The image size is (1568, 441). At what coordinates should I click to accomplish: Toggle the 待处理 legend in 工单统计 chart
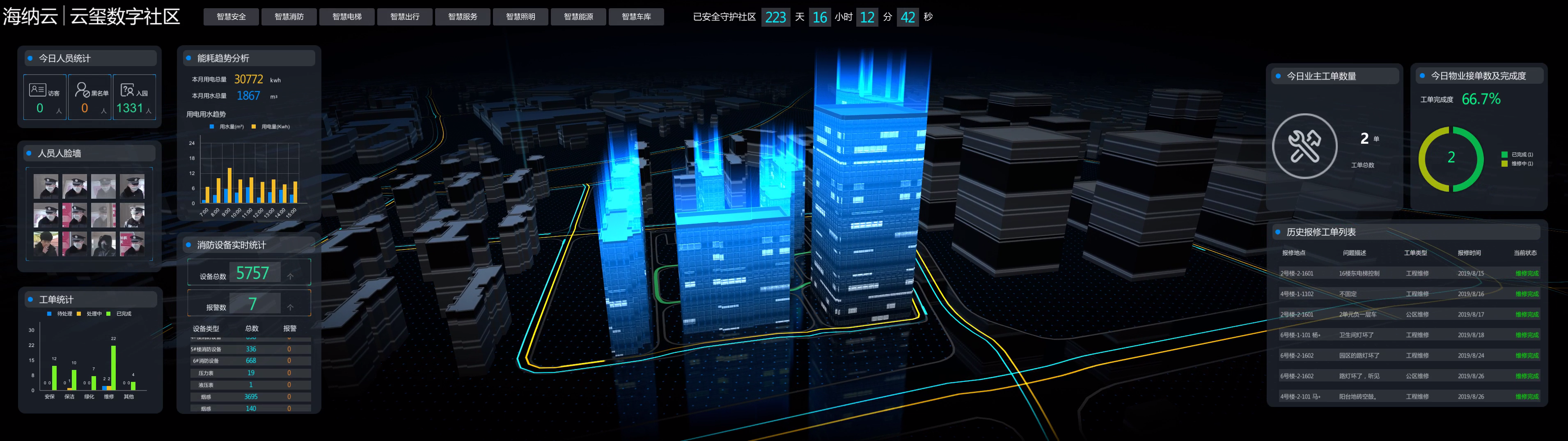click(x=49, y=314)
